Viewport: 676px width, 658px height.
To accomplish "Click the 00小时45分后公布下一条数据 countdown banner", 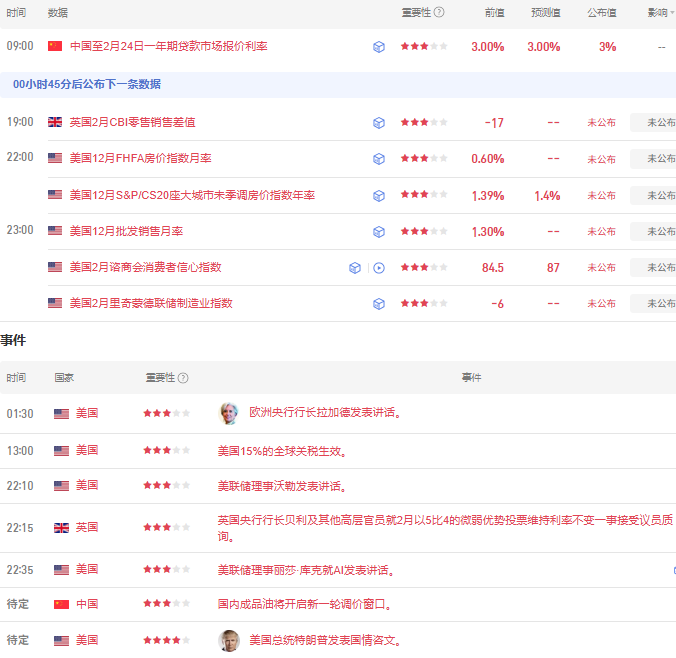I will tap(338, 85).
